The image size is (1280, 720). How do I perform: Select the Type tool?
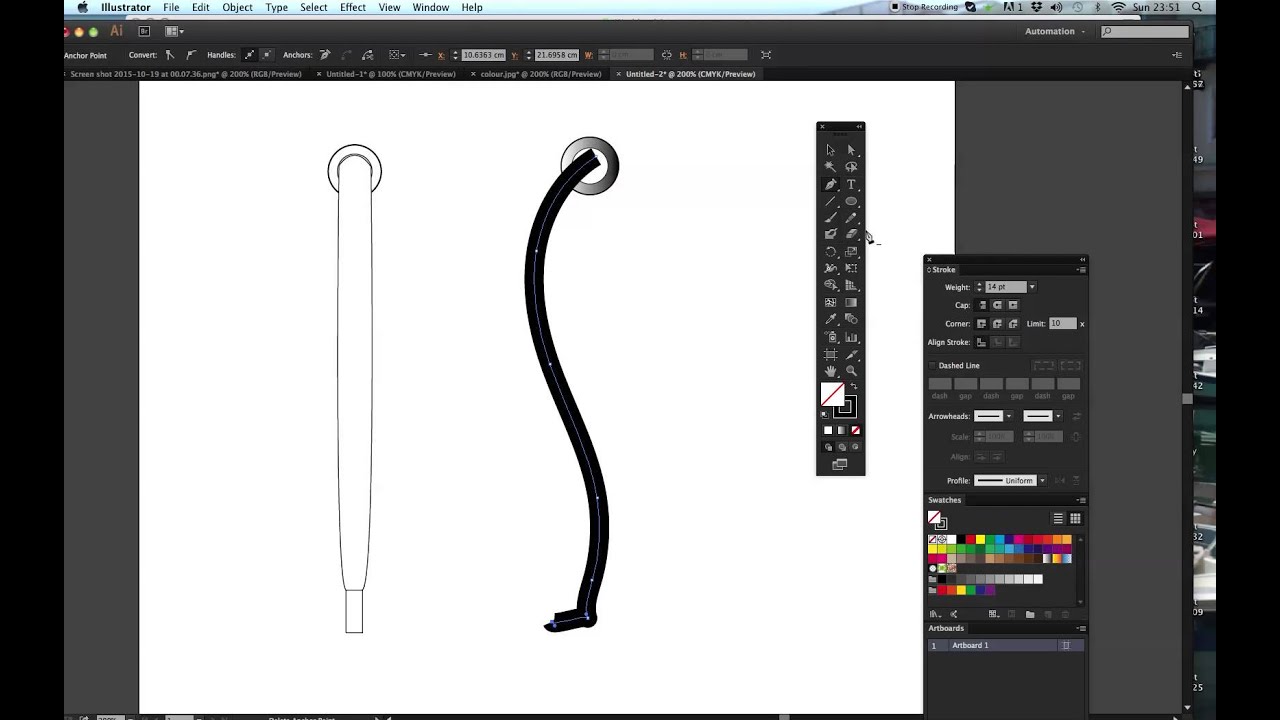tap(851, 184)
